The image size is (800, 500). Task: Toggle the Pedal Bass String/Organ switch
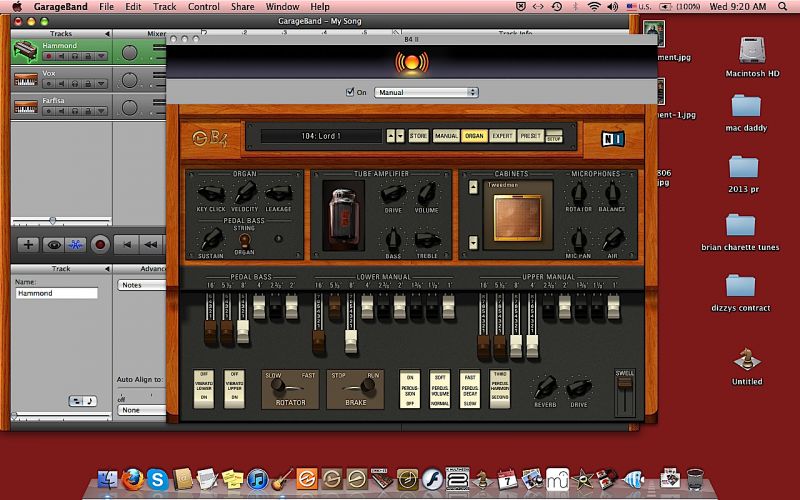244,240
